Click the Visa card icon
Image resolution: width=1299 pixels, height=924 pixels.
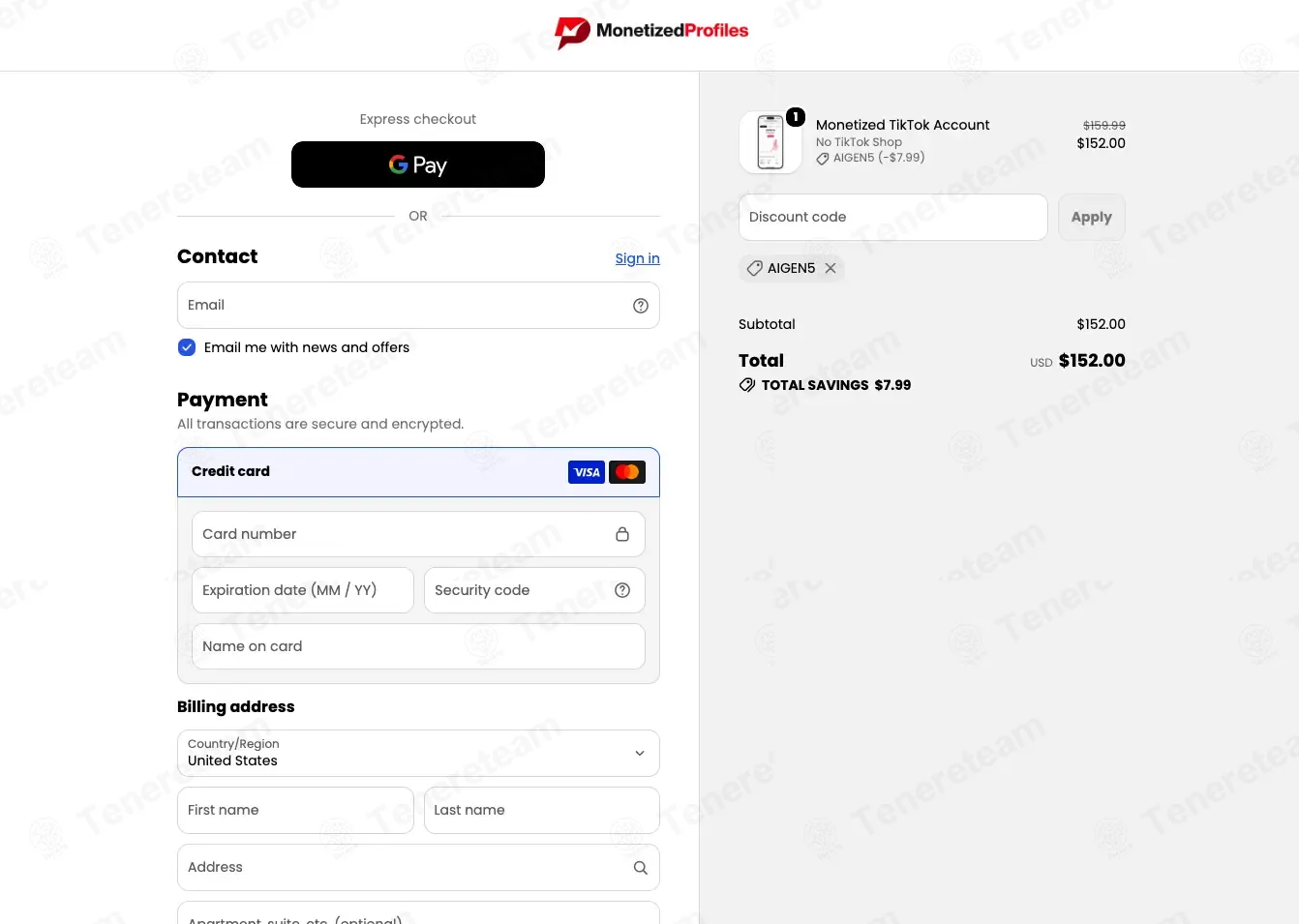coord(587,472)
